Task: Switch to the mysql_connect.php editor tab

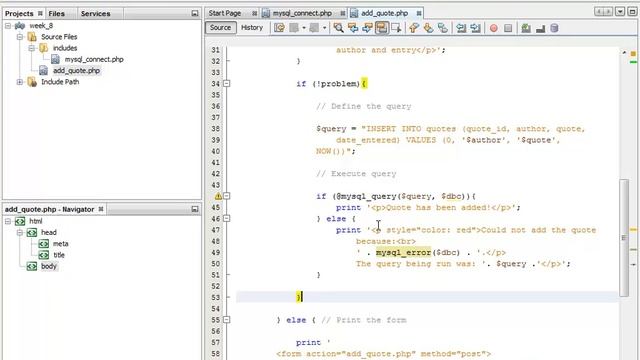Action: (302, 13)
